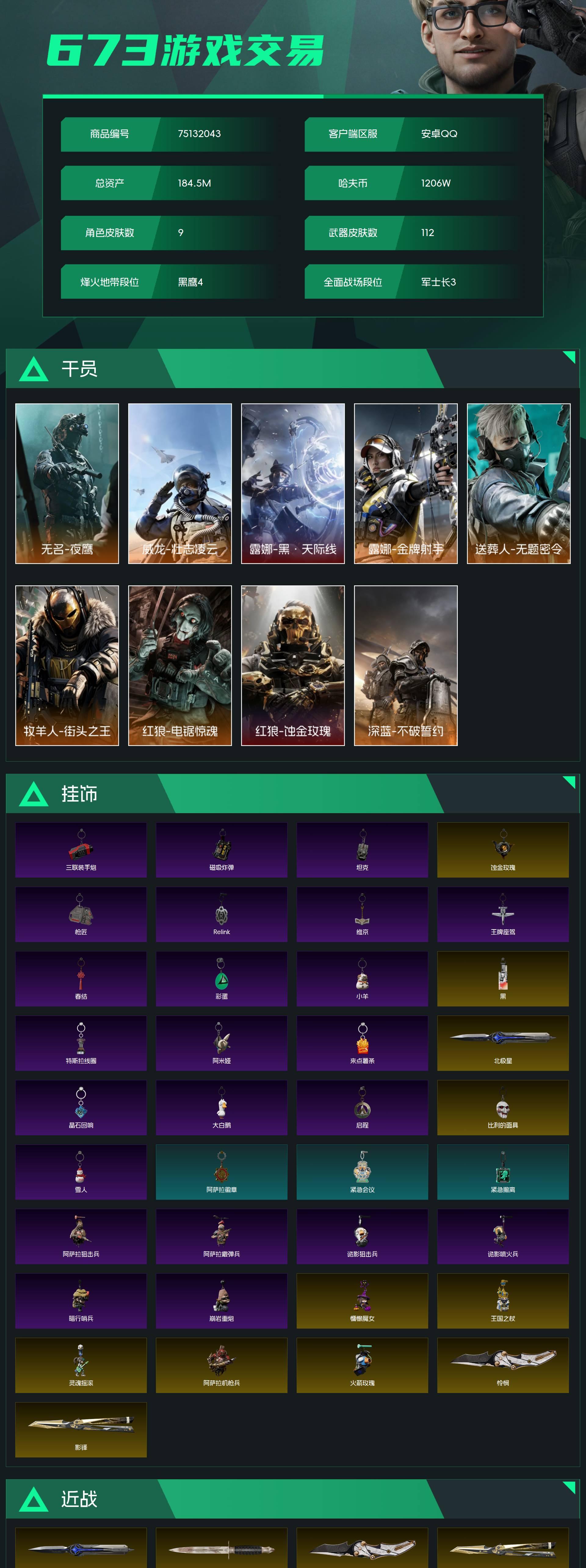
Task: Click the 673游戏交易 site logo
Action: click(x=186, y=50)
